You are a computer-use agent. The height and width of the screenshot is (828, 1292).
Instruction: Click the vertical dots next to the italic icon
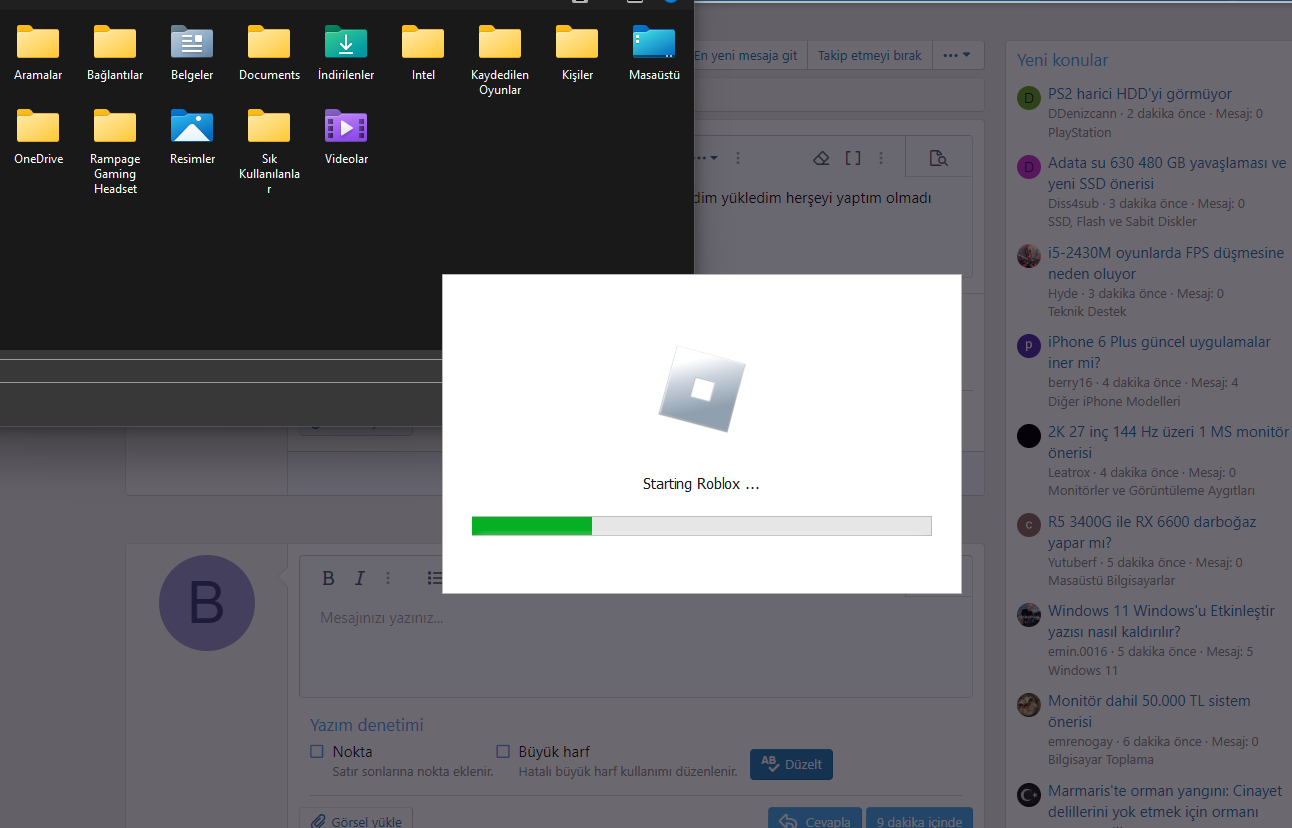388,578
